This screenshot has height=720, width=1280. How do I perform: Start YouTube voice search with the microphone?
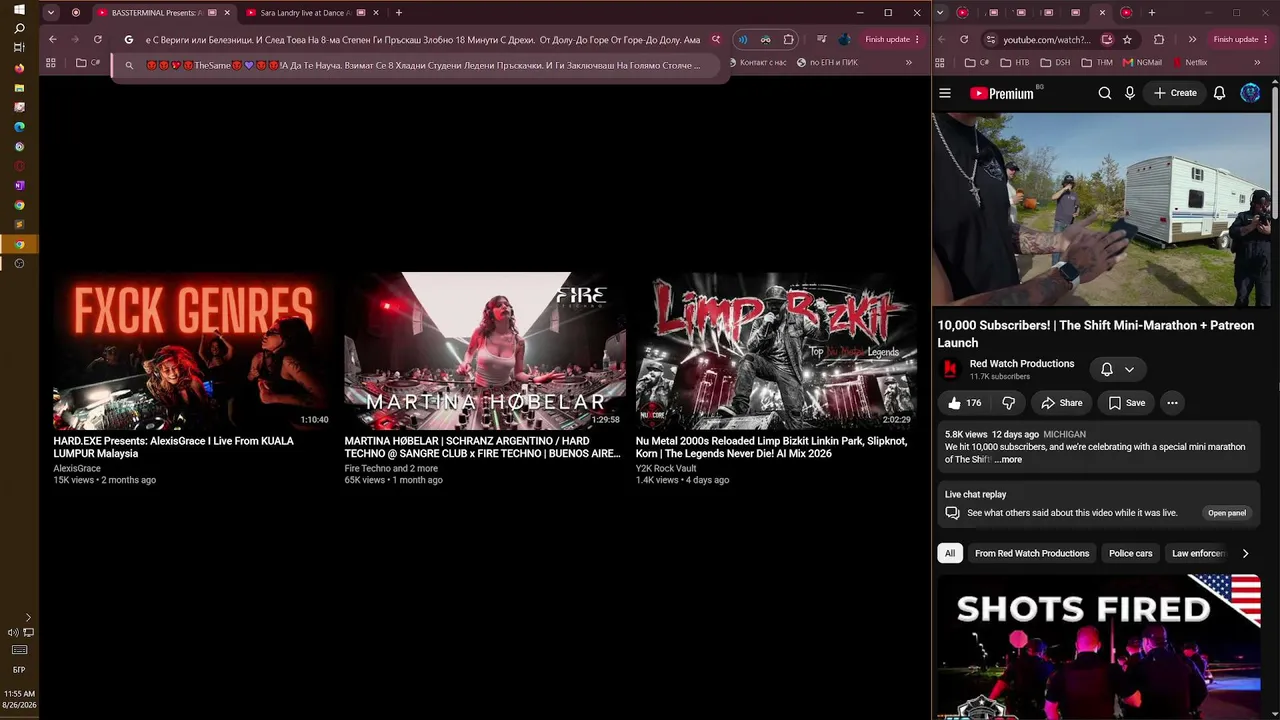[1130, 93]
